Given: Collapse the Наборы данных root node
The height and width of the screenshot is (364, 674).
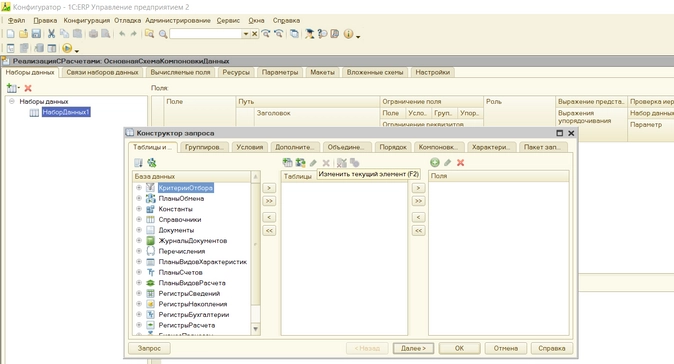Looking at the screenshot, I should click(12, 101).
